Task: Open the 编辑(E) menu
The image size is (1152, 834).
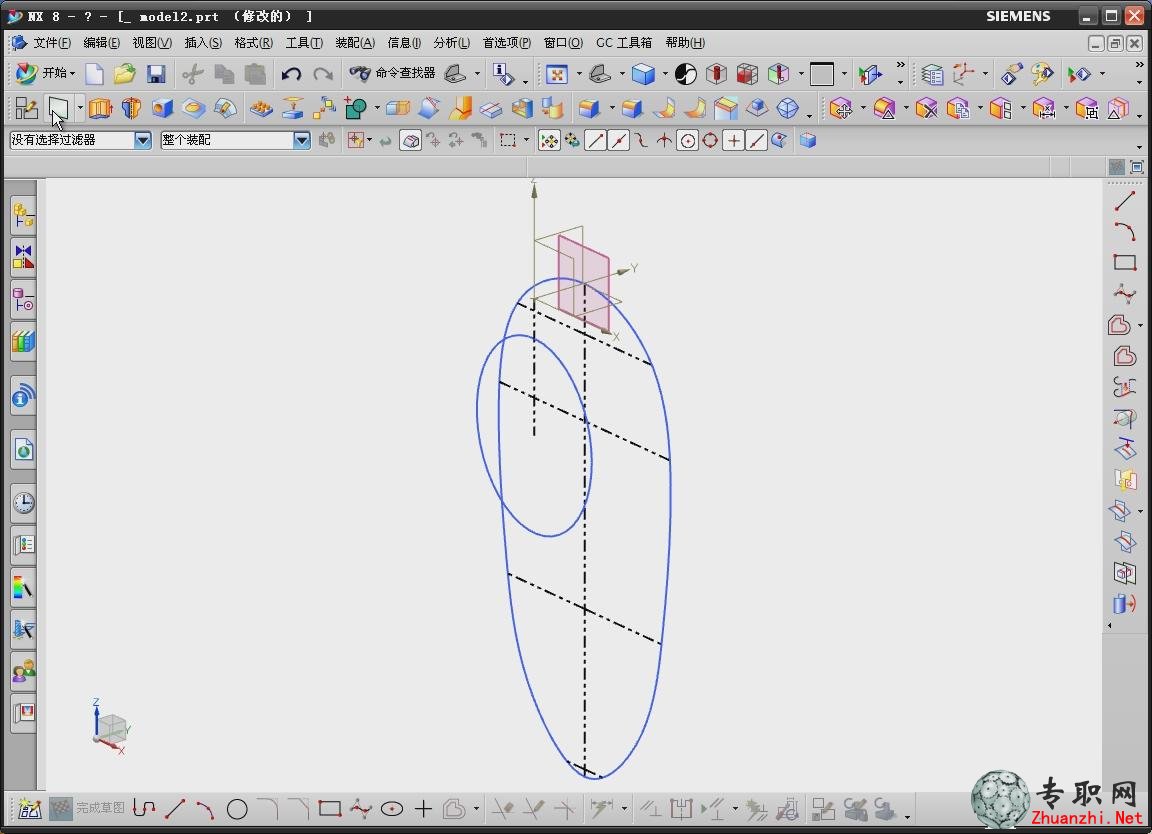Action: [x=101, y=43]
